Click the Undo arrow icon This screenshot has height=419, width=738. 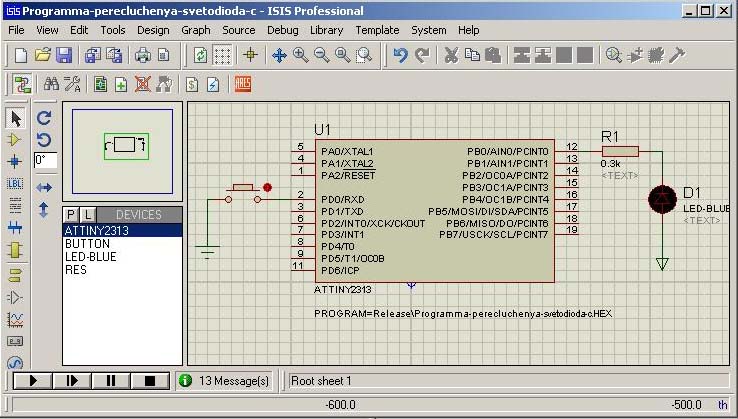[400, 55]
